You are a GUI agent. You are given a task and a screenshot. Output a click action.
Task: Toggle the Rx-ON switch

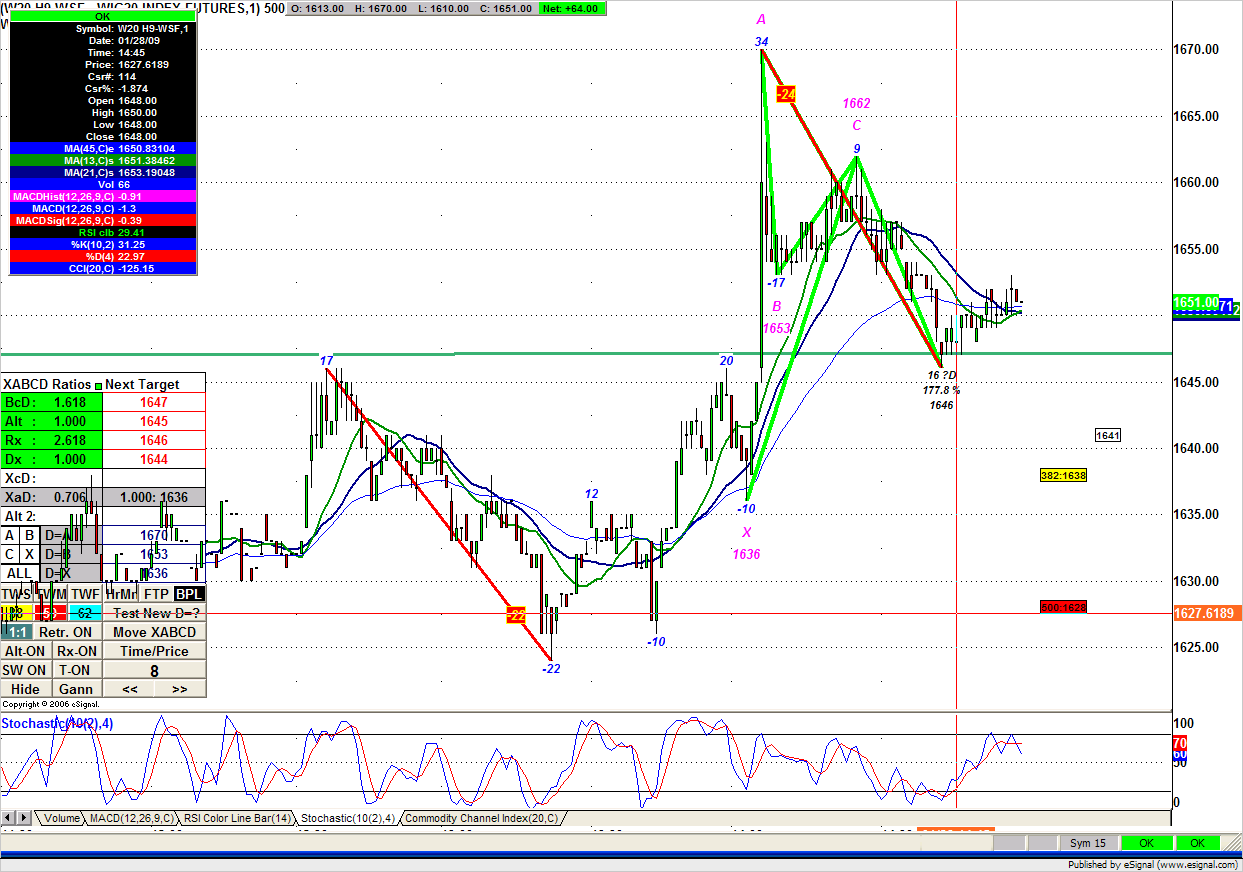pyautogui.click(x=76, y=651)
